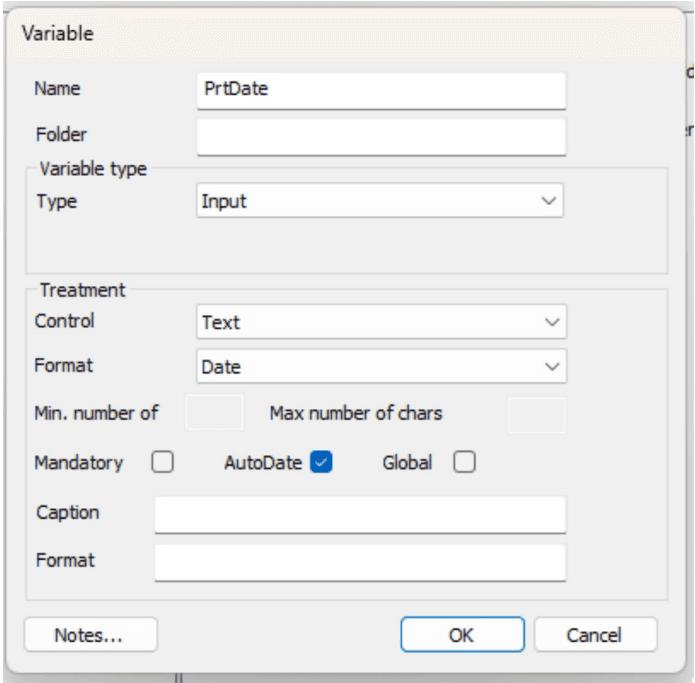
Task: Click the bottom Format text field
Action: point(360,561)
